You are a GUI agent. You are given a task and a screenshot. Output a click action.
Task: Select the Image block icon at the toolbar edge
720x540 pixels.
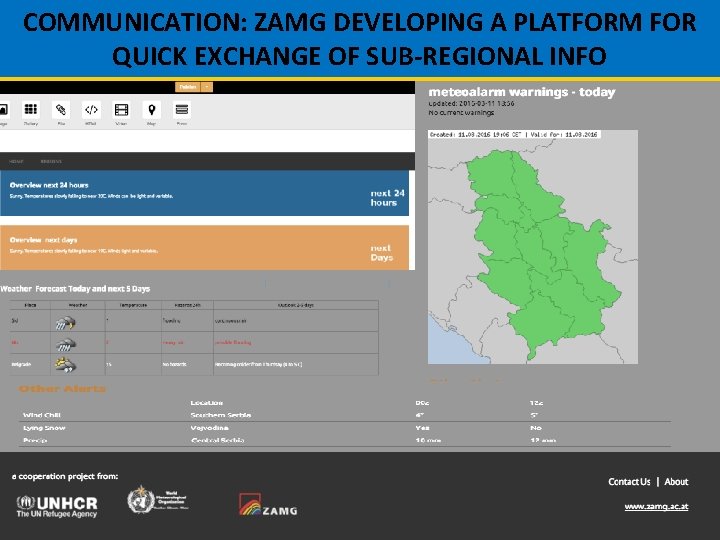pyautogui.click(x=4, y=109)
